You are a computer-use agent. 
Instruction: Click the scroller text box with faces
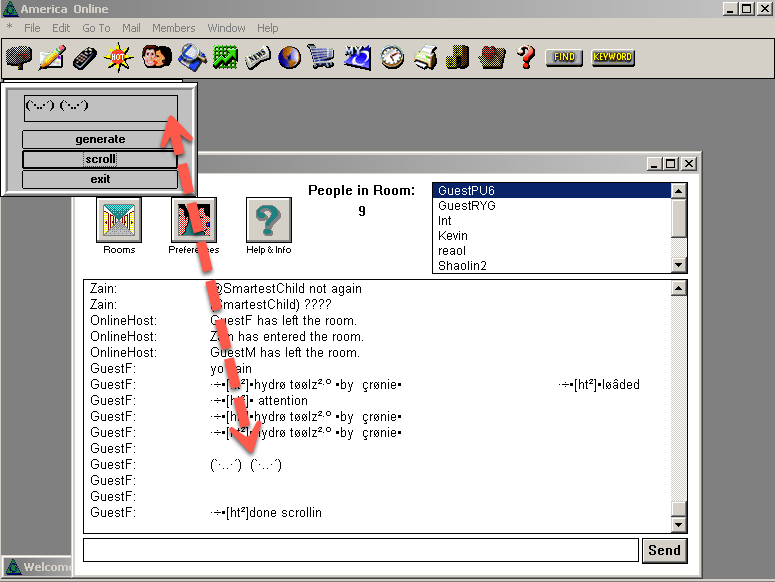(100, 109)
